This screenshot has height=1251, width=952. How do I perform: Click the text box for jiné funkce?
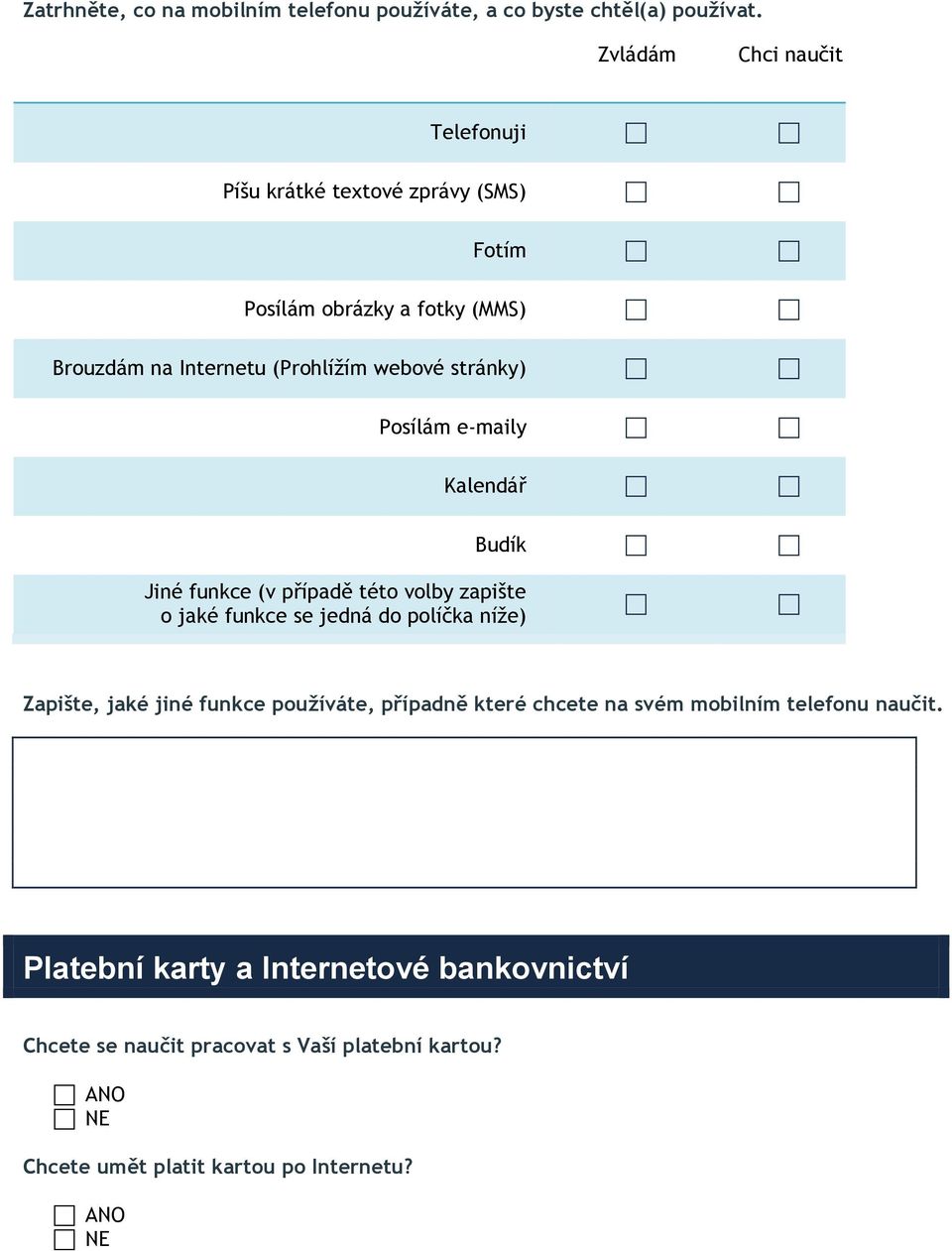click(464, 813)
